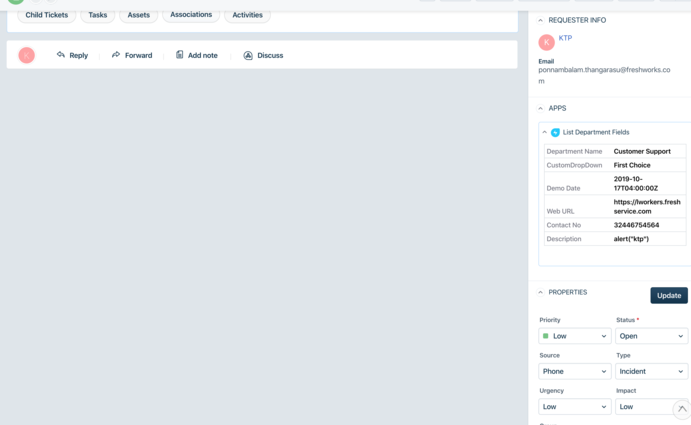Click the Add note label

[x=203, y=55]
